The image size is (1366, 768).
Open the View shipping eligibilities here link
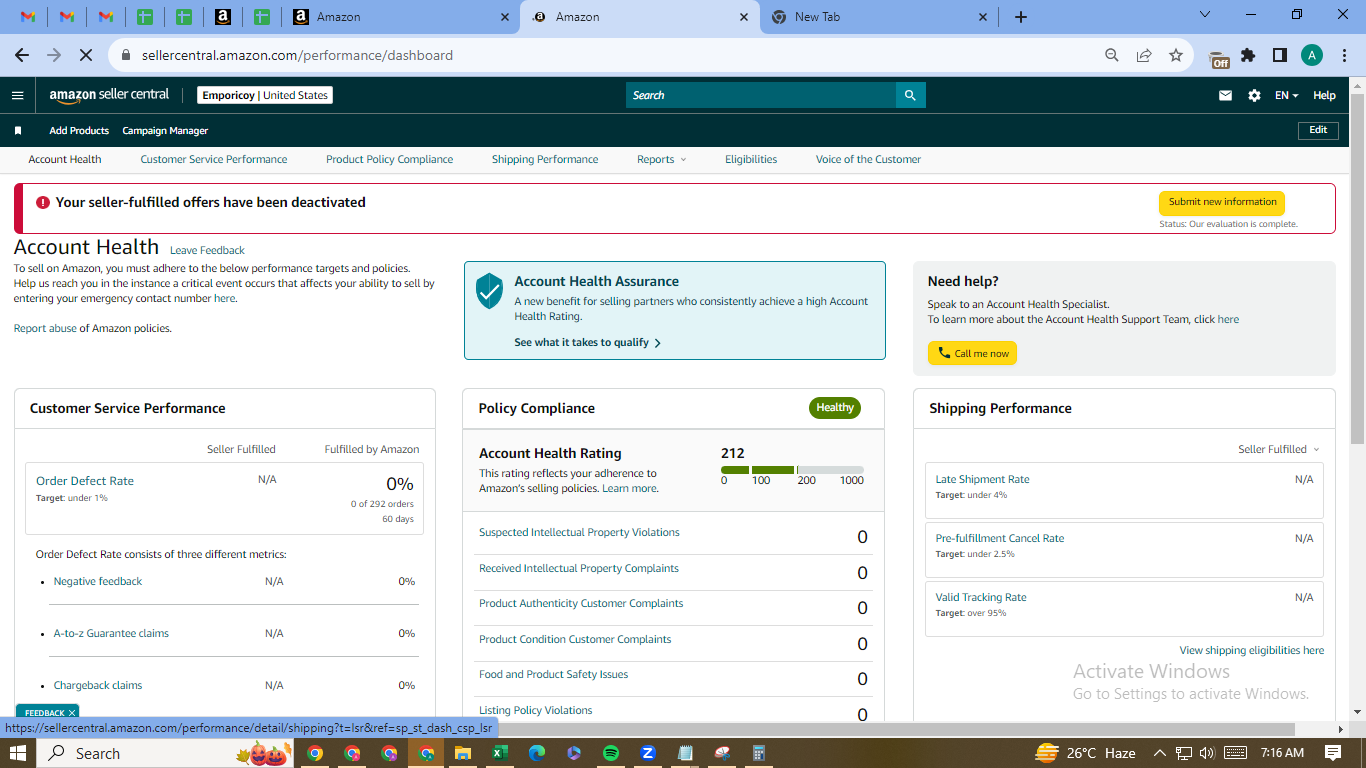pos(1252,650)
